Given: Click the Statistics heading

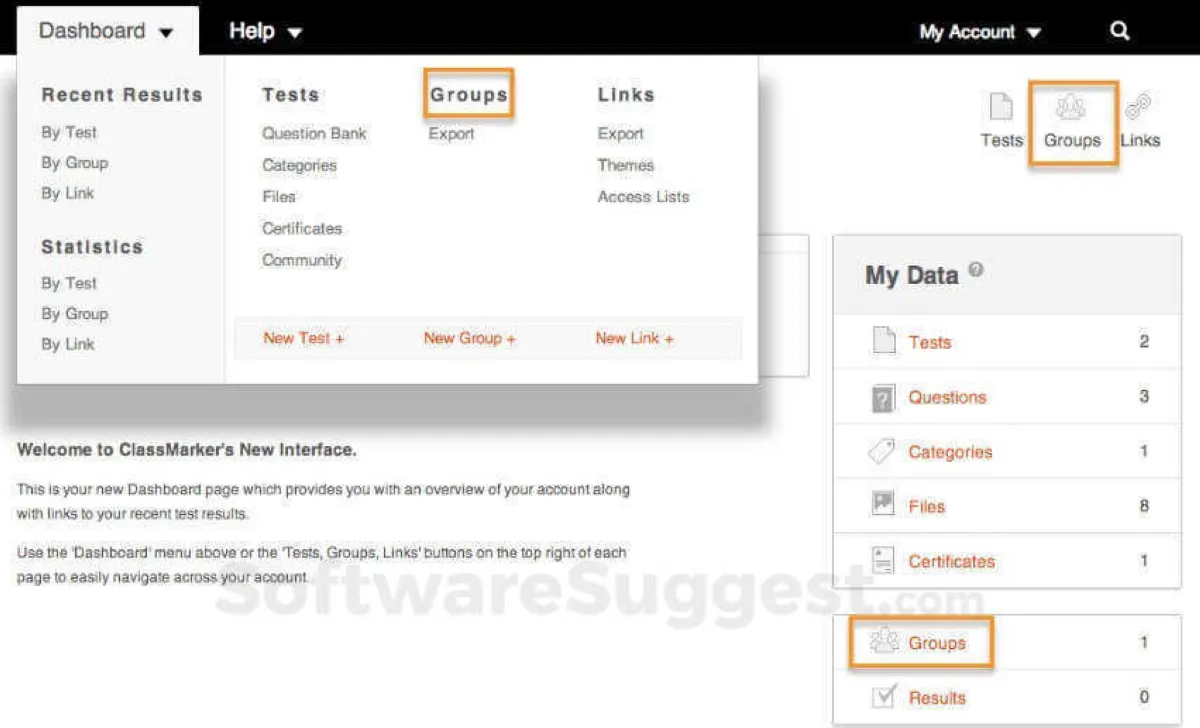Looking at the screenshot, I should click(92, 247).
